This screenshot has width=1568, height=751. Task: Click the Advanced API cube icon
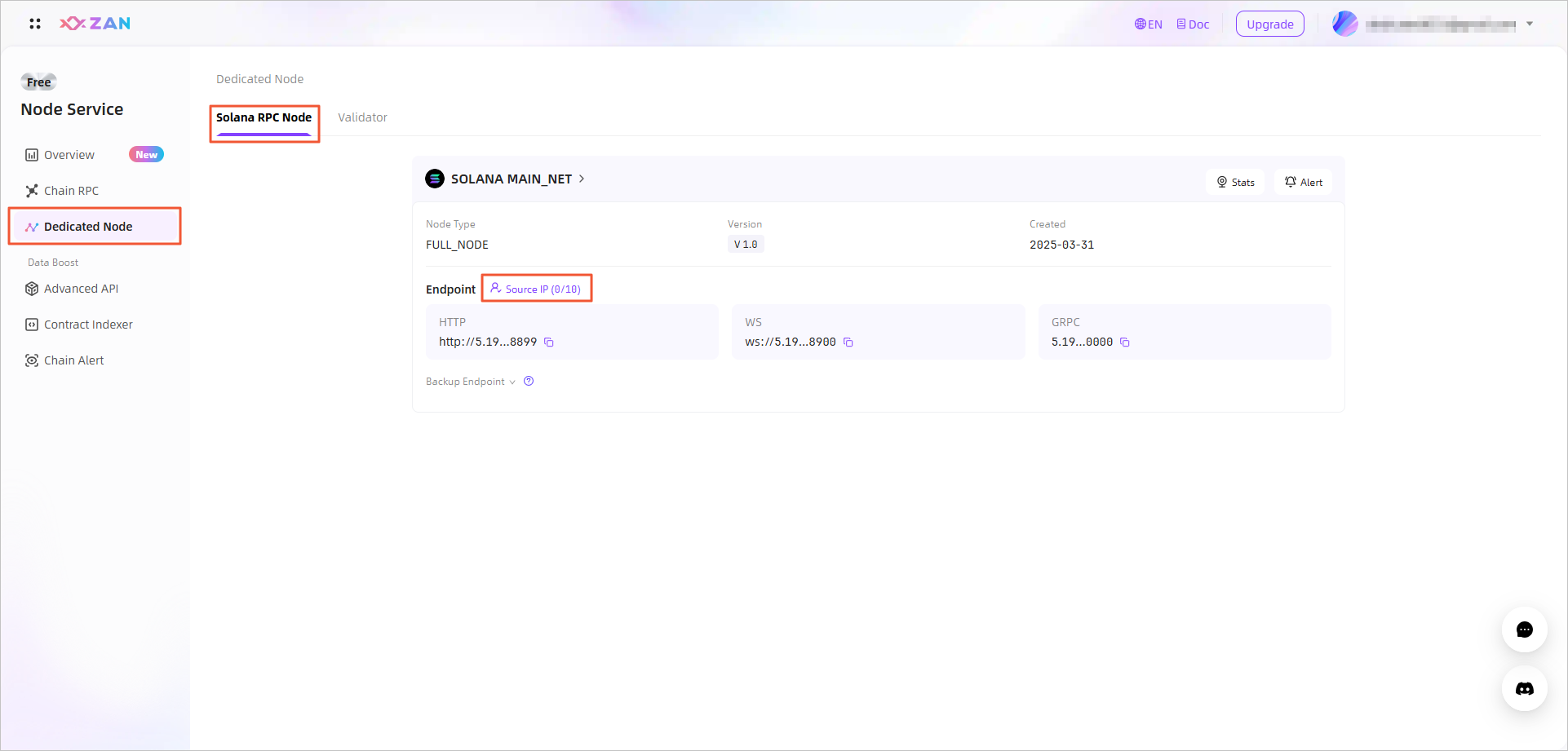(x=32, y=289)
